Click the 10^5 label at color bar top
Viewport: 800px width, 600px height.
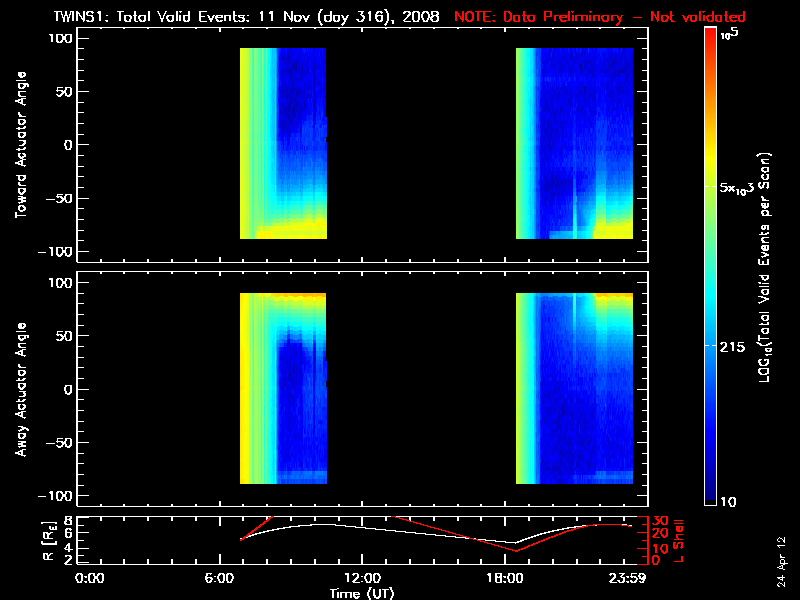pos(730,34)
